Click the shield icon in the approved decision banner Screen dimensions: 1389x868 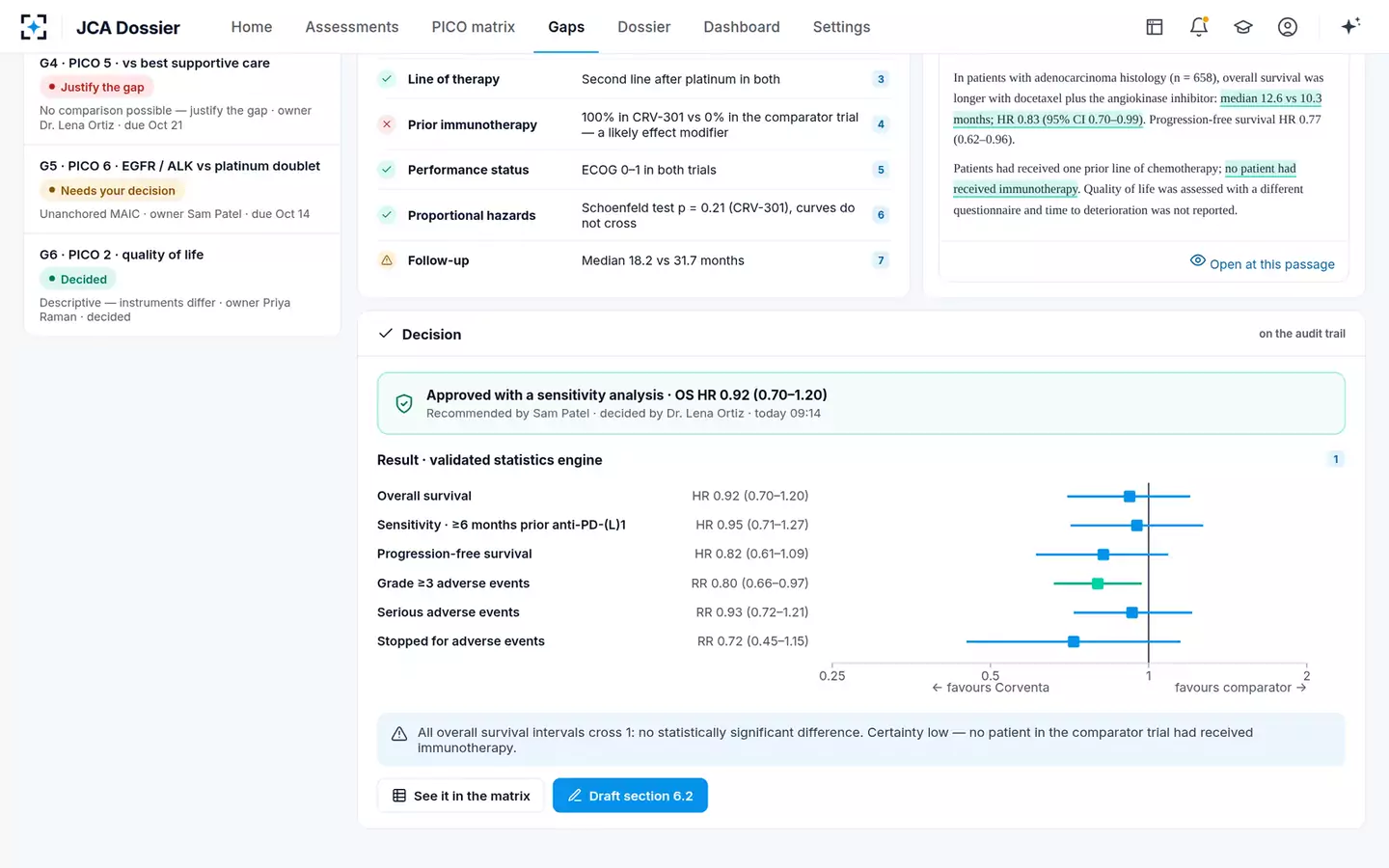404,404
